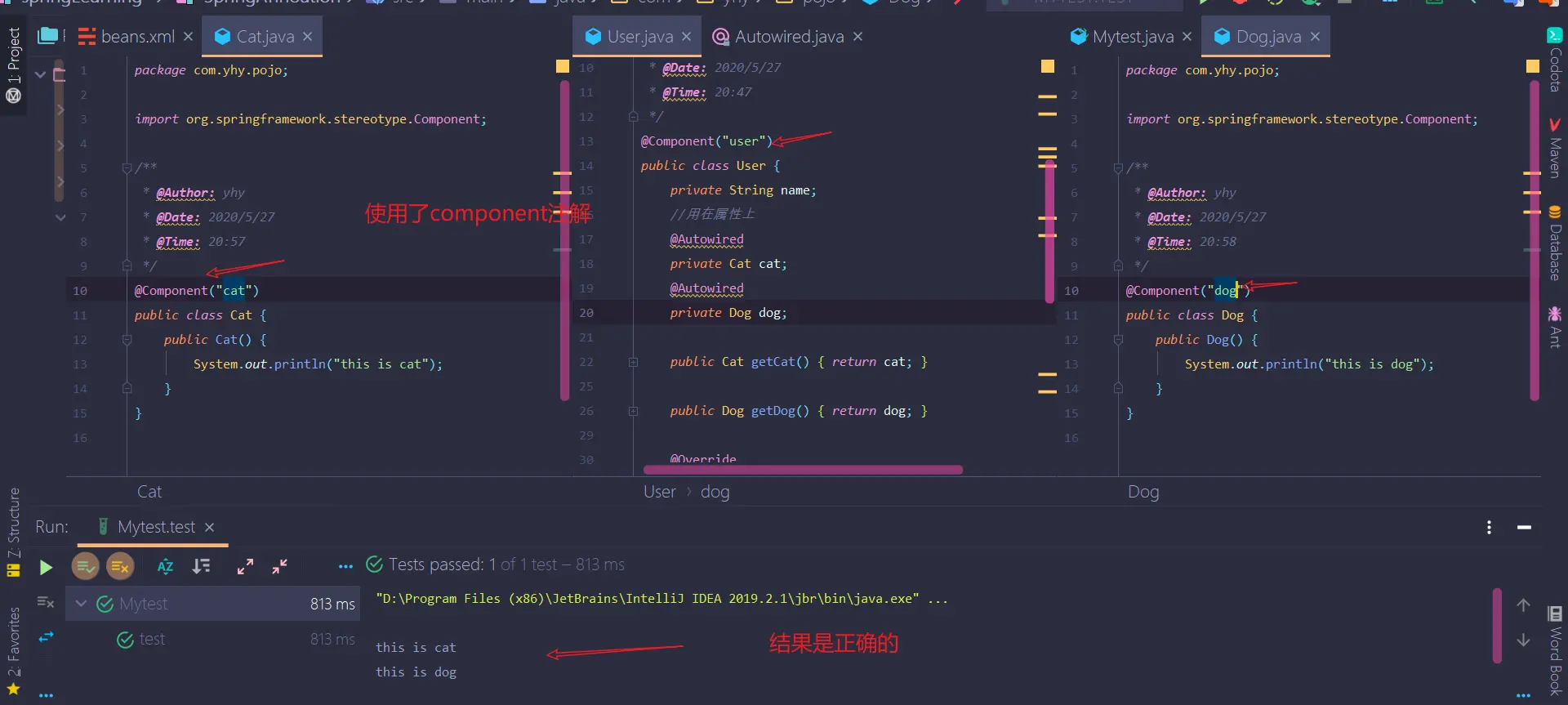Fold the Javadoc comment in Dog.java
Screen dimensions: 1568x705
point(1118,168)
